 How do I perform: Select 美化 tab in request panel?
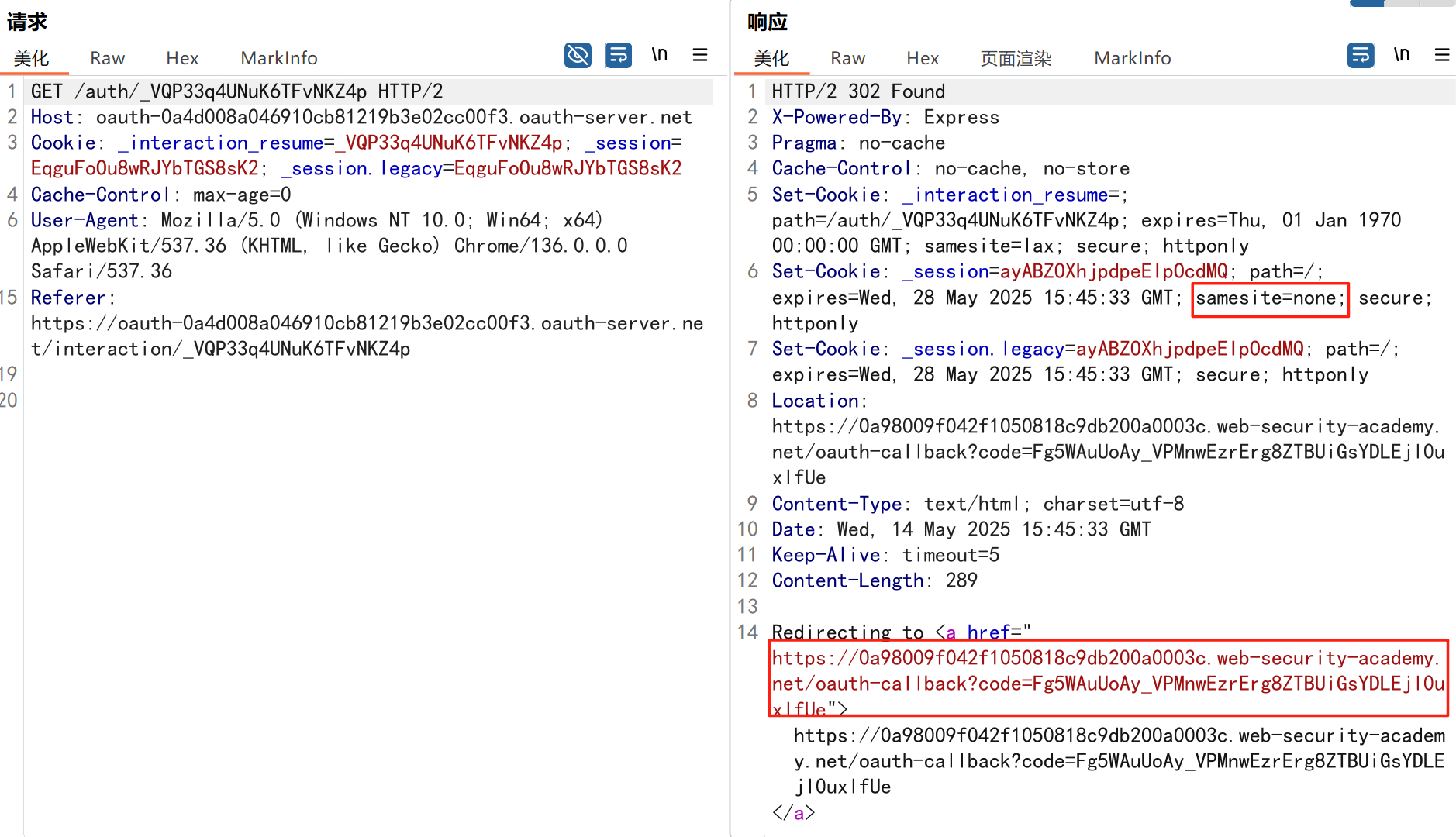tap(32, 58)
